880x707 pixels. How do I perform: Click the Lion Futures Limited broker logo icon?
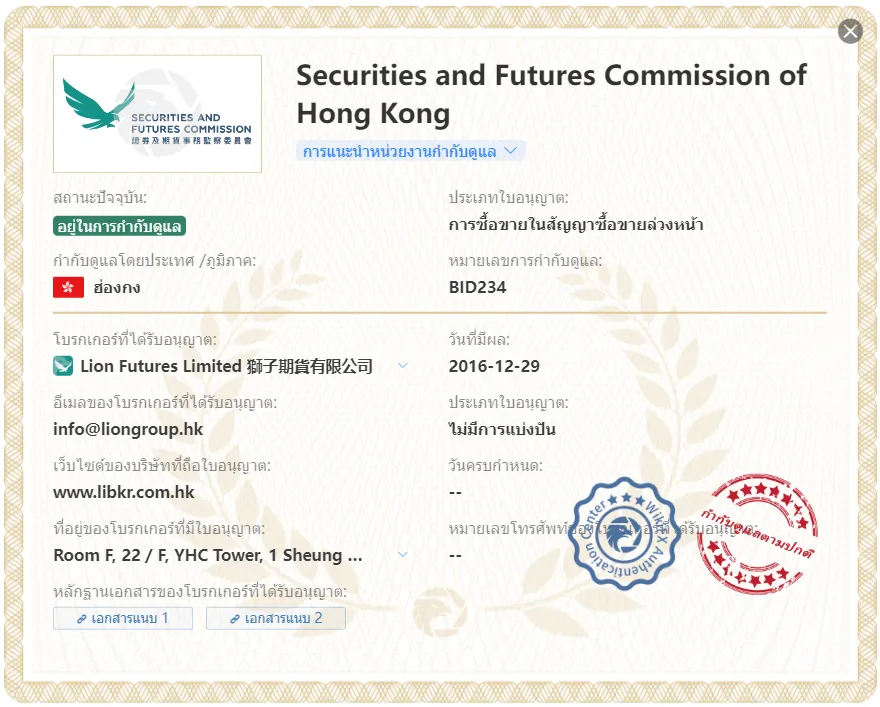pyautogui.click(x=63, y=366)
